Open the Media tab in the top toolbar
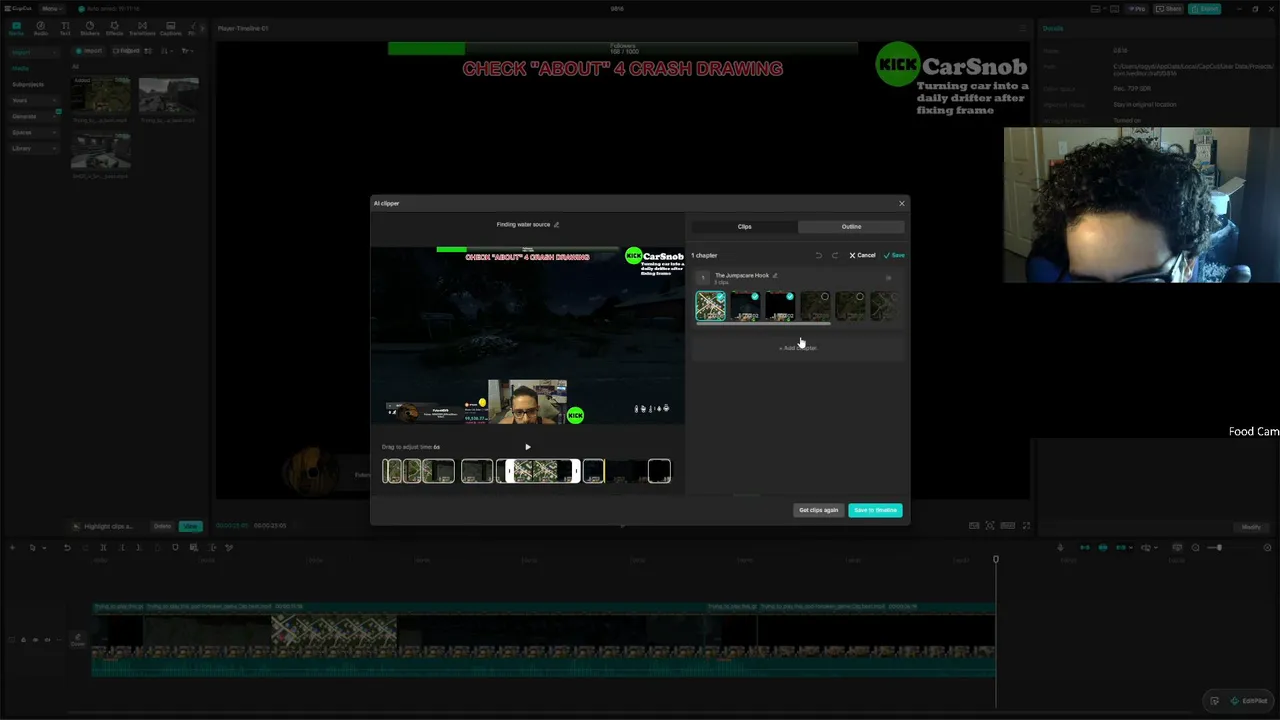The width and height of the screenshot is (1280, 720). [x=16, y=28]
